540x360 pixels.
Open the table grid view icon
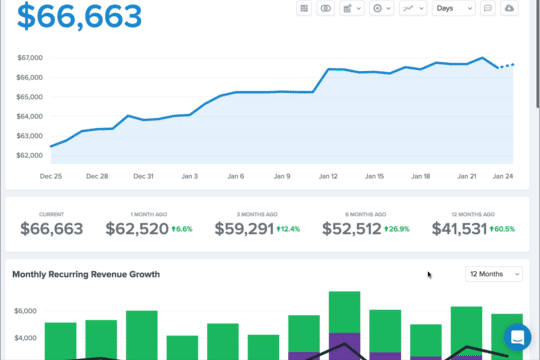click(304, 8)
